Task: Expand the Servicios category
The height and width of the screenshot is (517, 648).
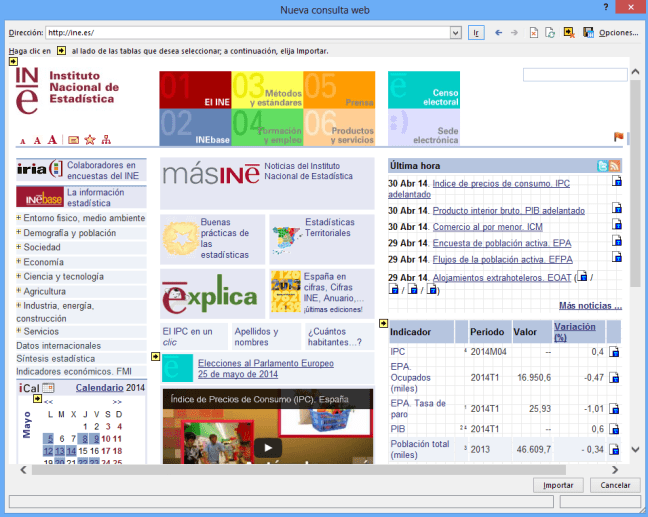Action: (19, 331)
